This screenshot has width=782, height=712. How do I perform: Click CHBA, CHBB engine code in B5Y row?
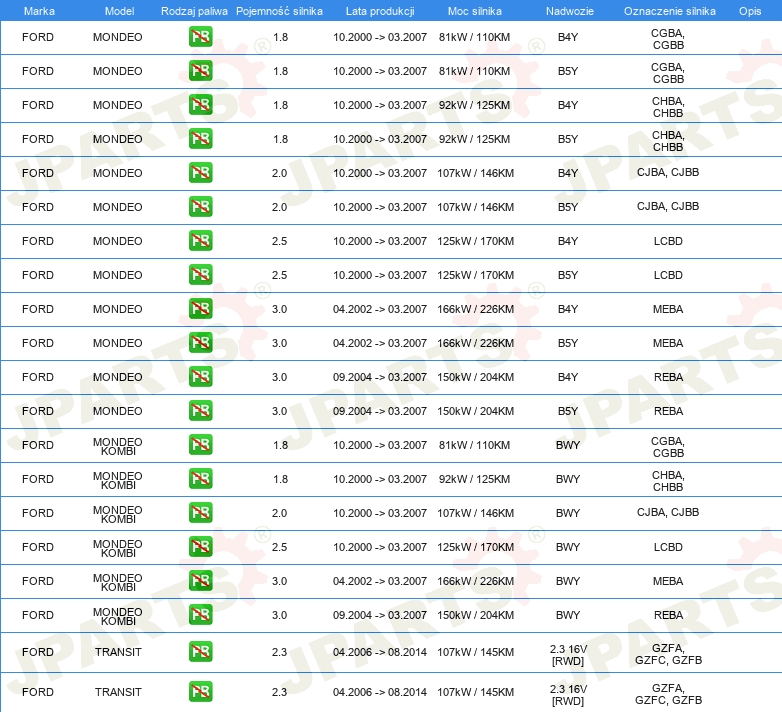tap(668, 141)
